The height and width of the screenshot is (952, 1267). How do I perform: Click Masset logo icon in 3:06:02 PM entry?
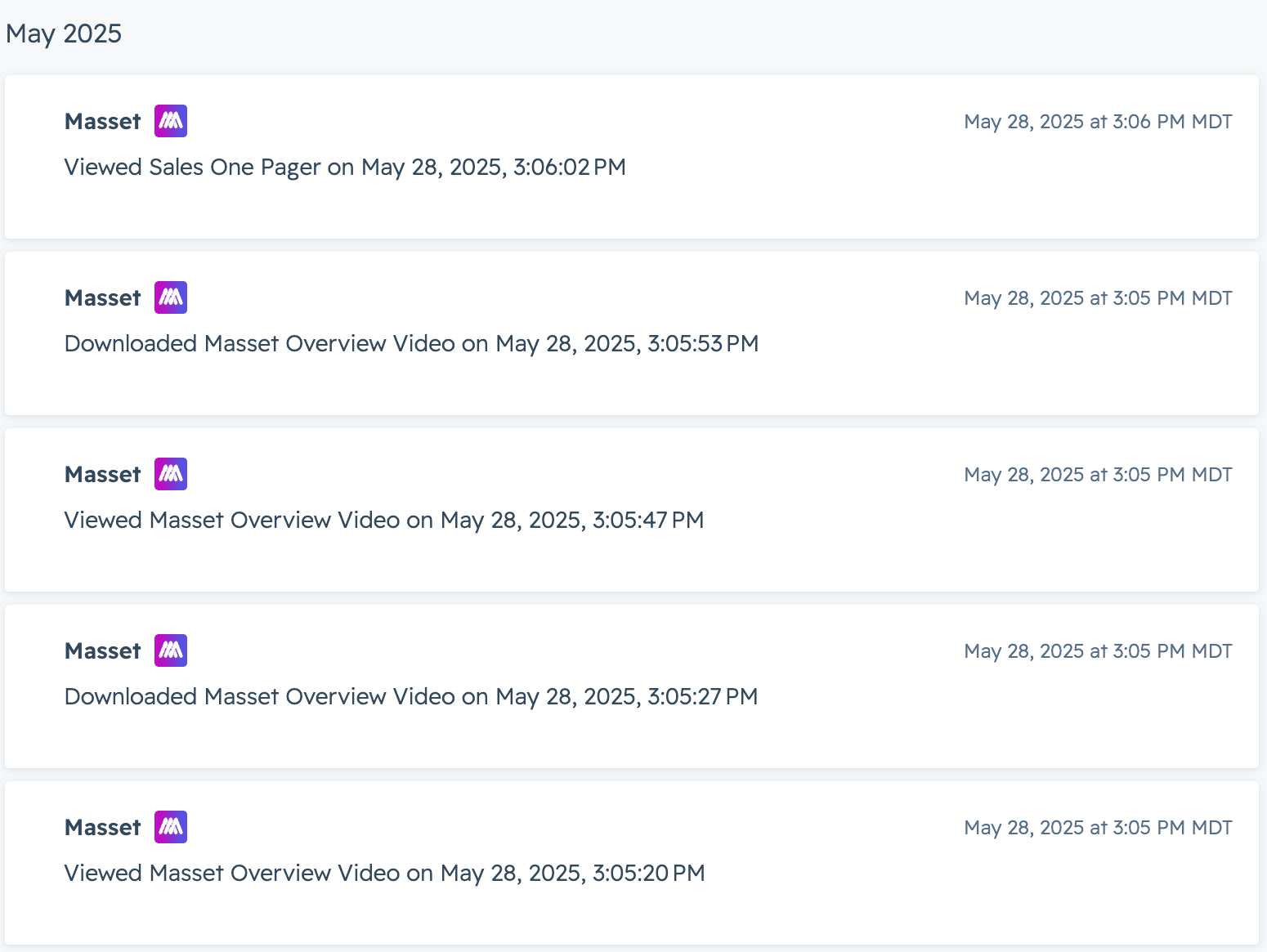[x=171, y=121]
